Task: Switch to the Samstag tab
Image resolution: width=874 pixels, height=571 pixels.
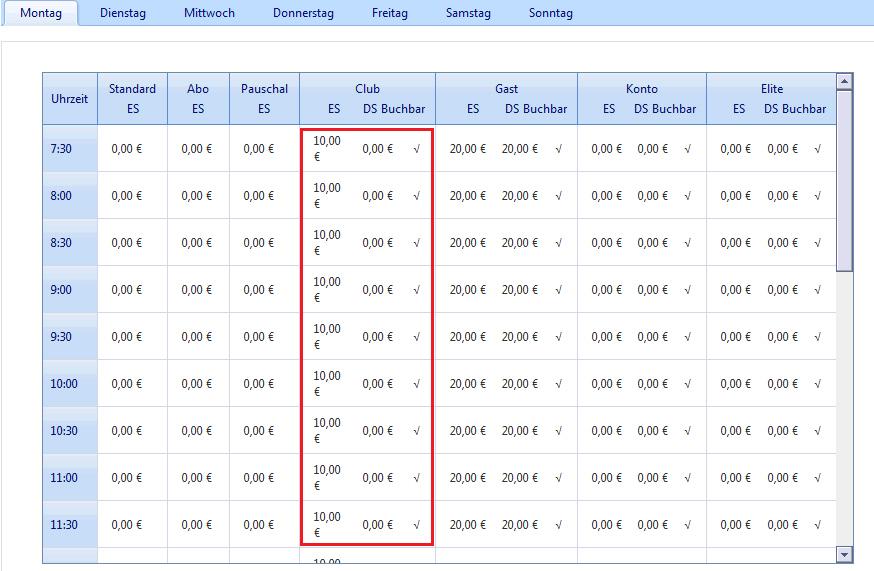Action: point(468,13)
